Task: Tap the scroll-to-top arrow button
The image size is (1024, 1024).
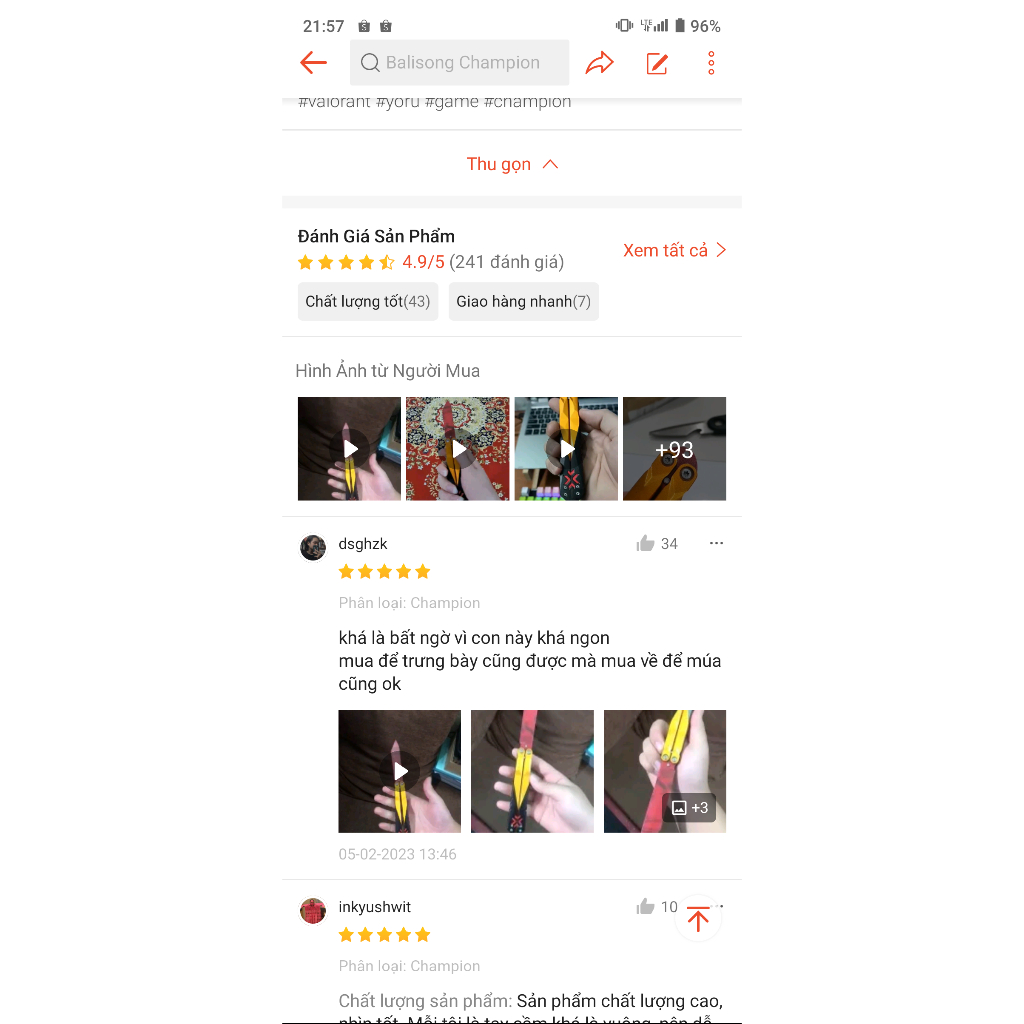Action: click(x=698, y=919)
